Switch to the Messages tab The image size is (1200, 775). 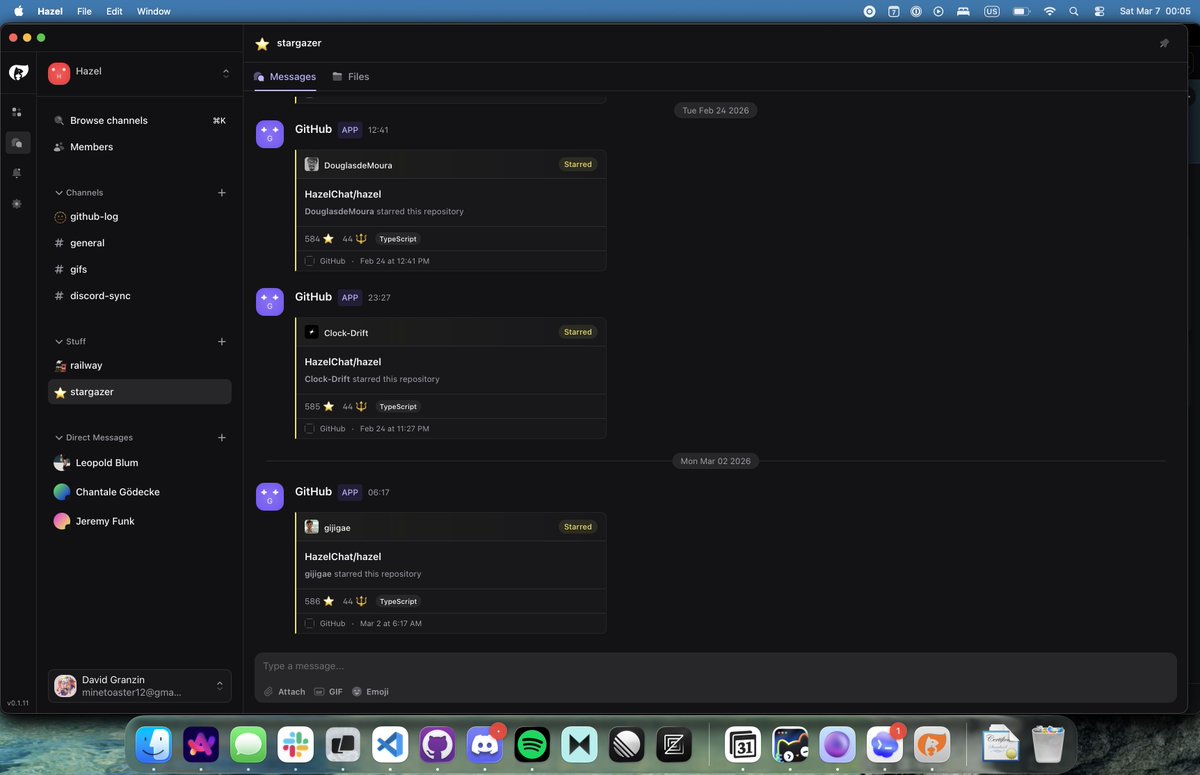(285, 77)
